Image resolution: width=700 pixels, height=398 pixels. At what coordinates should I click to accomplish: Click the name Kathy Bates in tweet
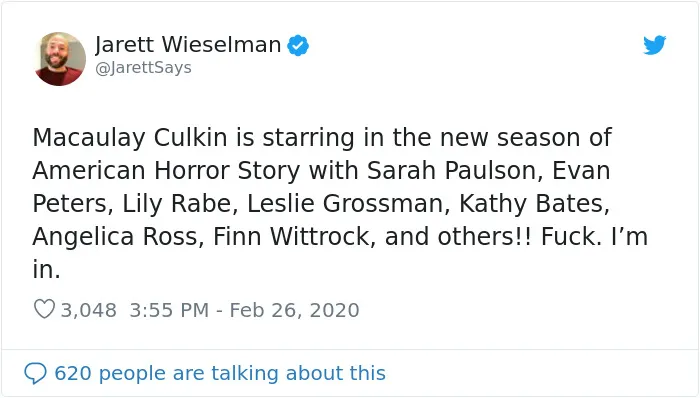click(x=534, y=204)
